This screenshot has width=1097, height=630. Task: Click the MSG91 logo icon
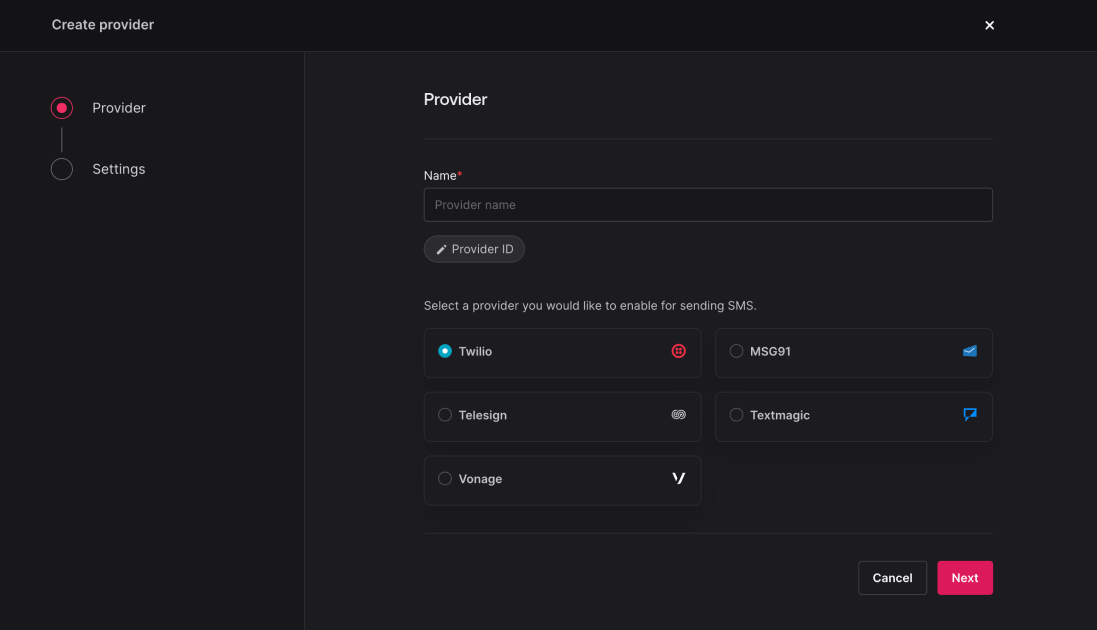[x=970, y=351]
